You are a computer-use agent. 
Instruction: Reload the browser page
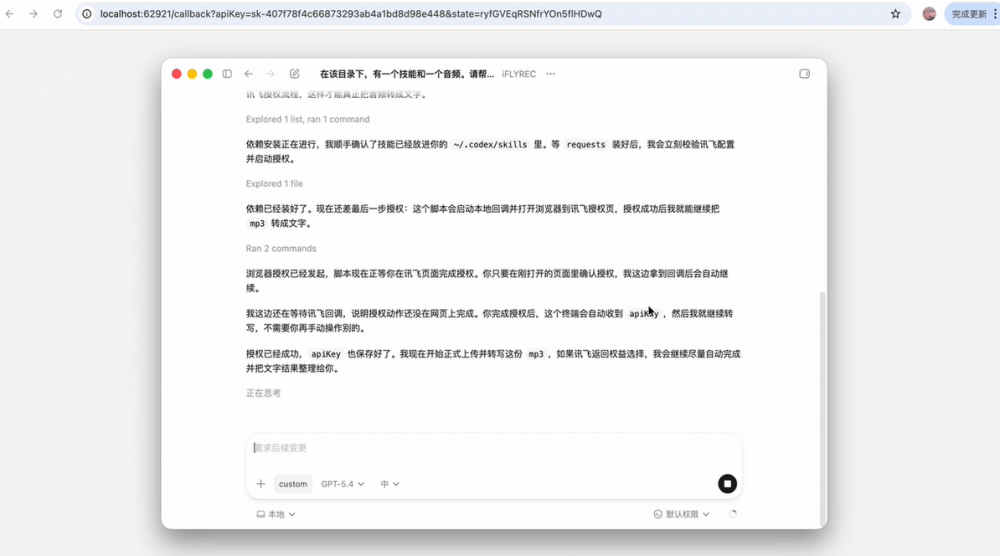click(x=57, y=13)
